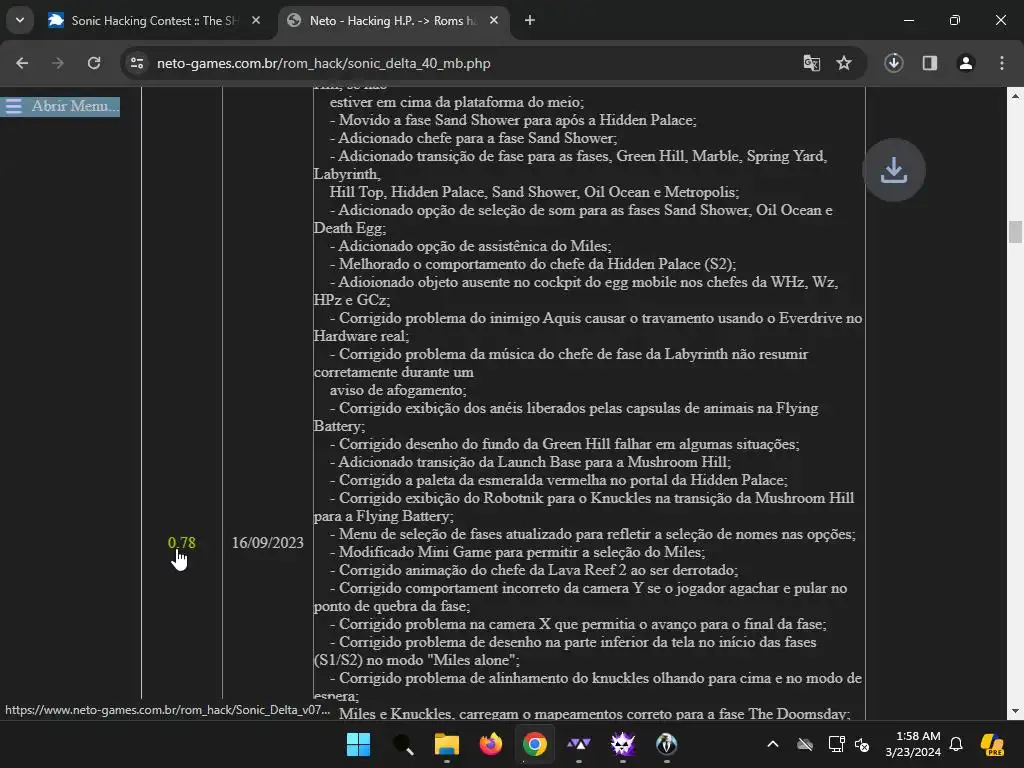Open the Abrir Menu hamburger button
This screenshot has width=1024, height=768.
pyautogui.click(x=60, y=106)
